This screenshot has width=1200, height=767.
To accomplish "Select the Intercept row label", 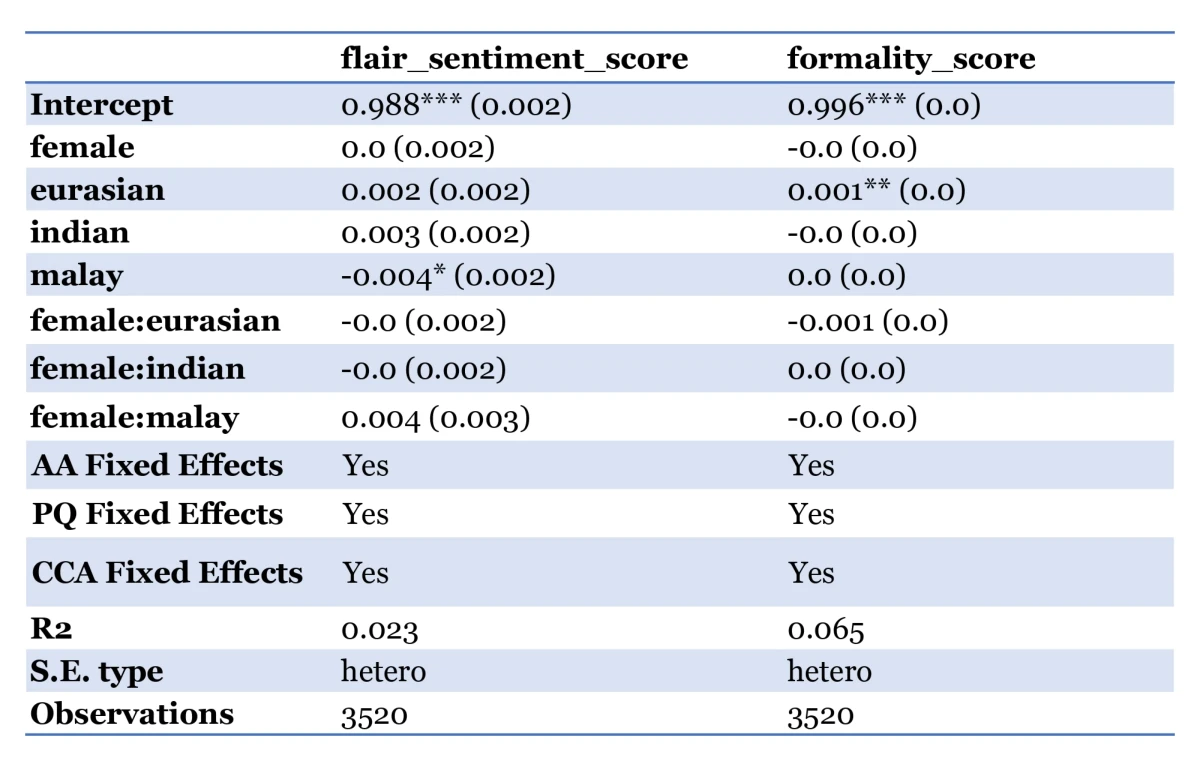I will pyautogui.click(x=102, y=105).
